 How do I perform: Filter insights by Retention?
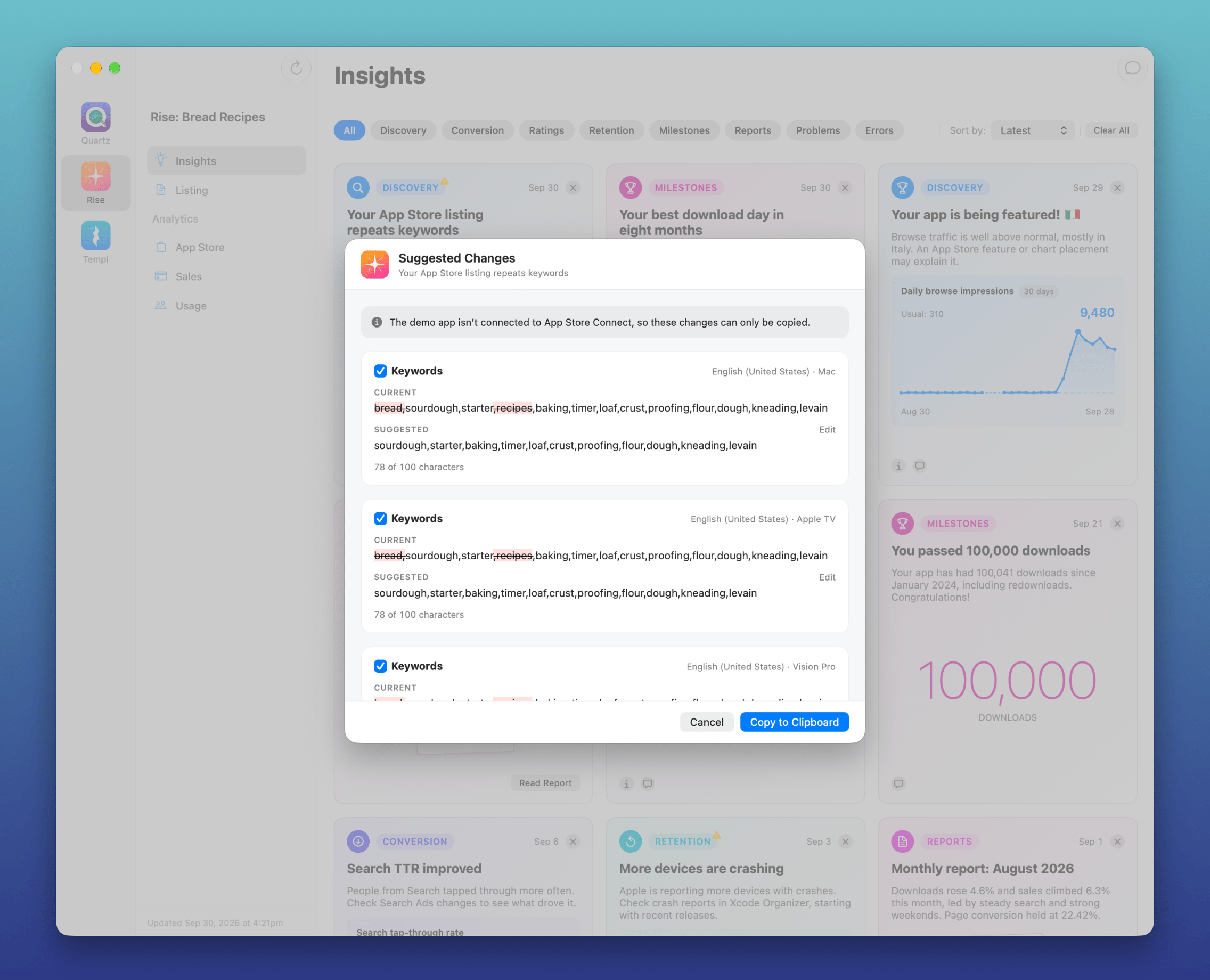pyautogui.click(x=612, y=130)
